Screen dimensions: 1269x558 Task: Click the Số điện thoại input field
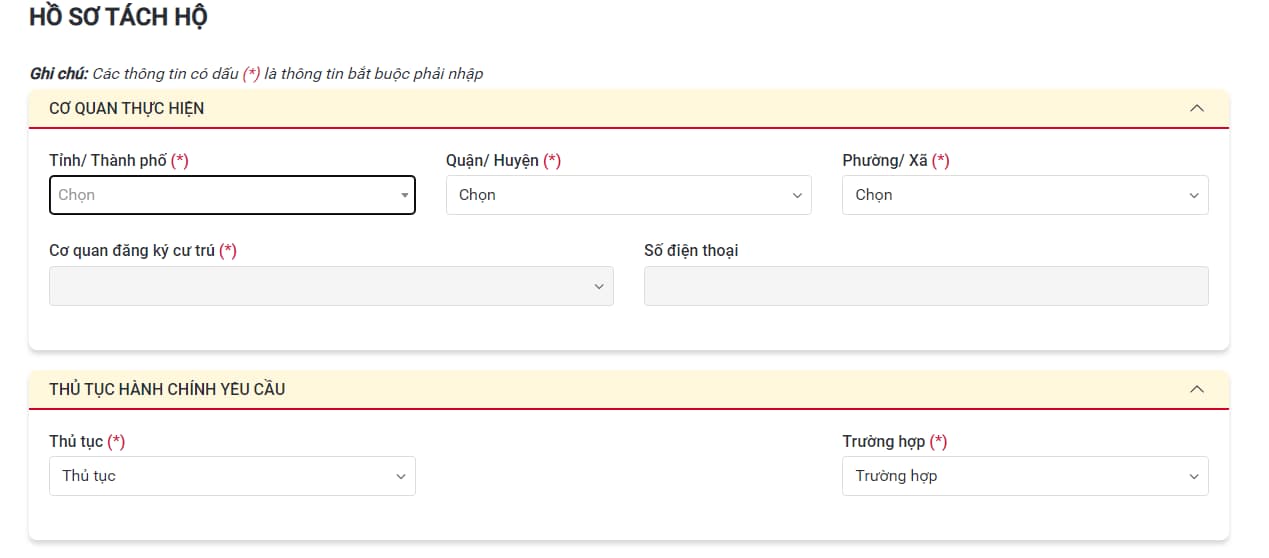[925, 286]
